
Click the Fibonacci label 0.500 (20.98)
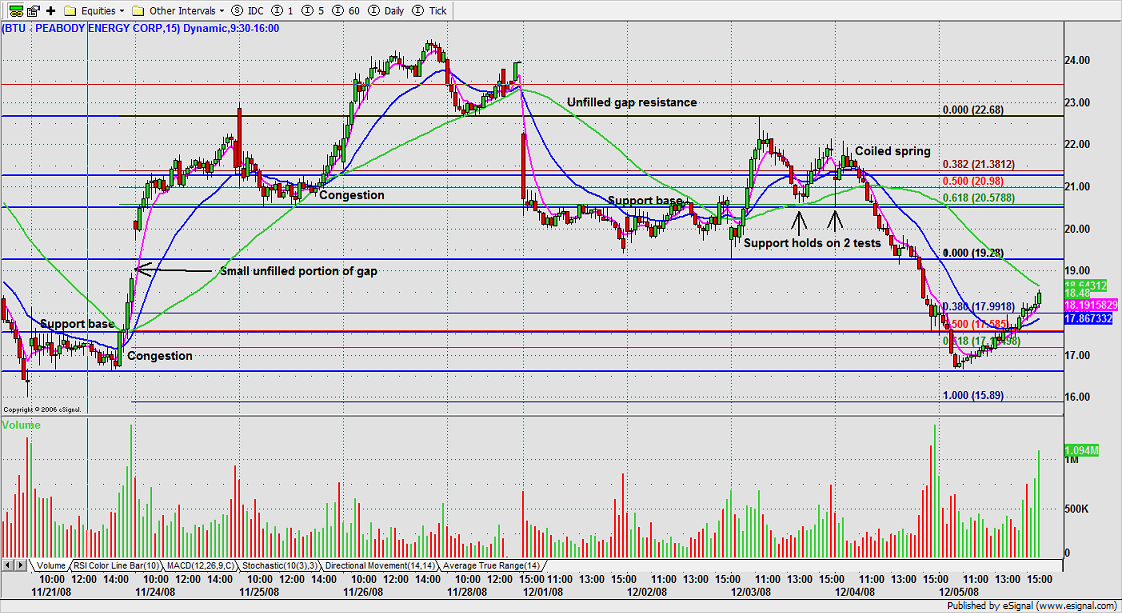[x=972, y=182]
